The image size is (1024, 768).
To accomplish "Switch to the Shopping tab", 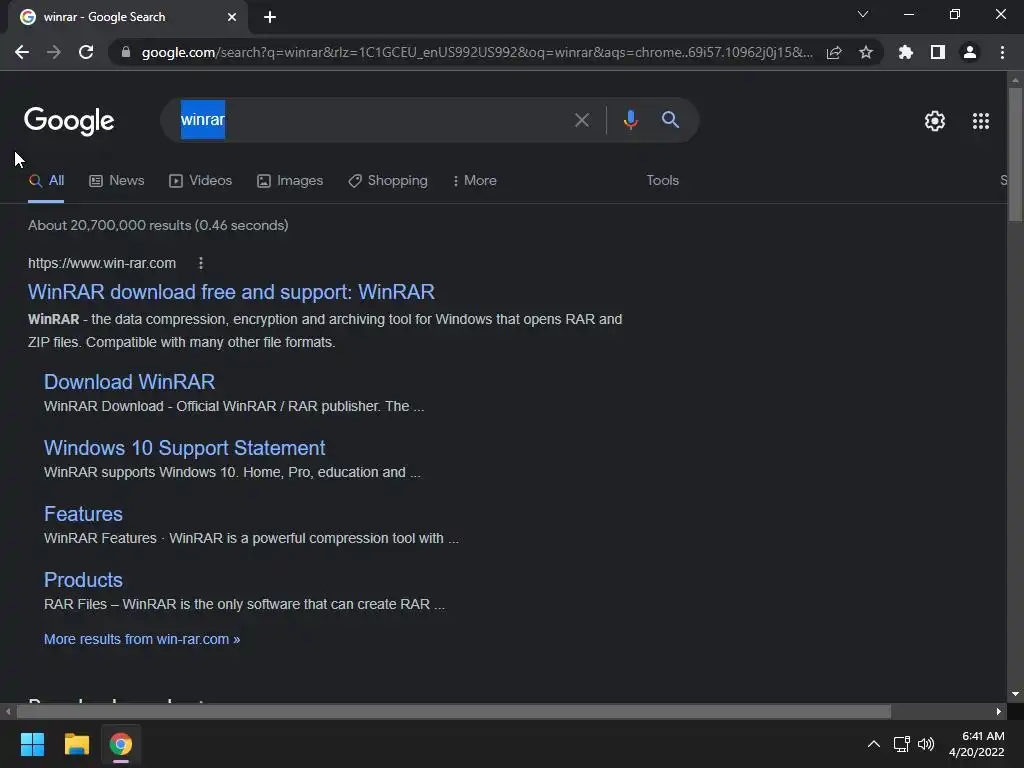I will click(x=388, y=181).
